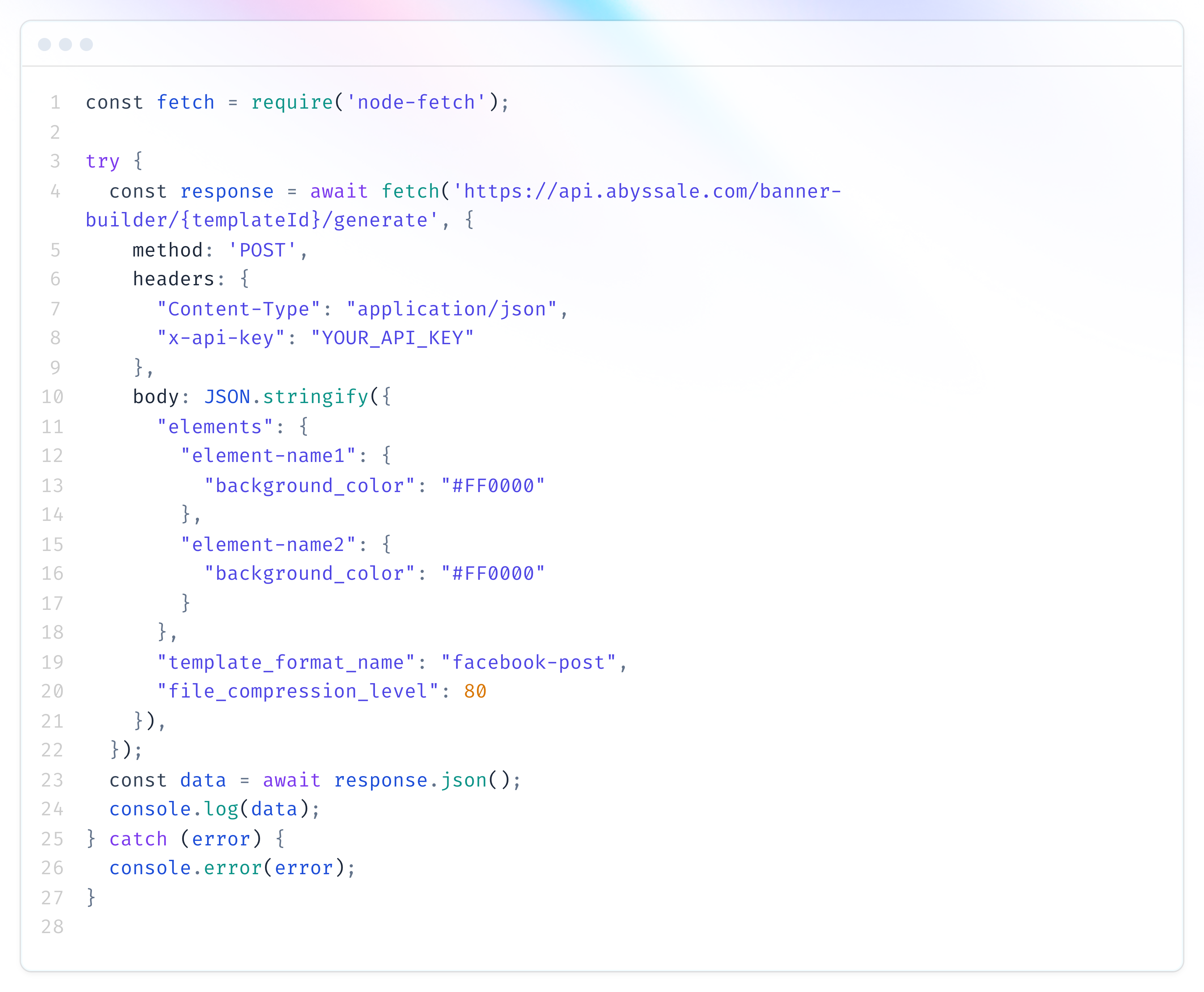The width and height of the screenshot is (1204, 992).
Task: Click 'console.log(data)' on line 24
Action: (x=209, y=810)
